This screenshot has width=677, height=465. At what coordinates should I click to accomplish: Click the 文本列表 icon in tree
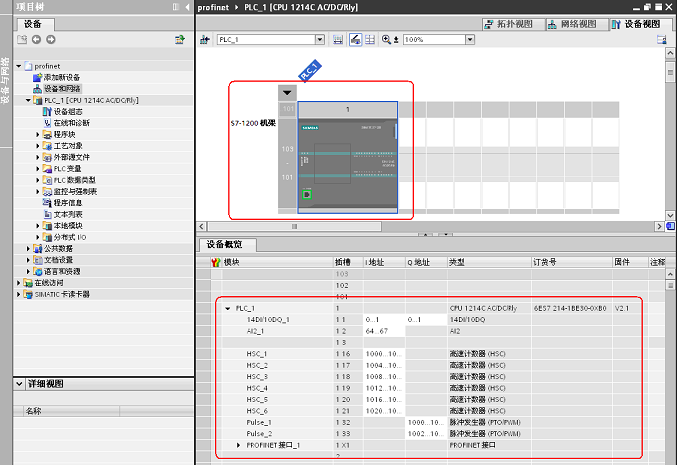pyautogui.click(x=47, y=214)
